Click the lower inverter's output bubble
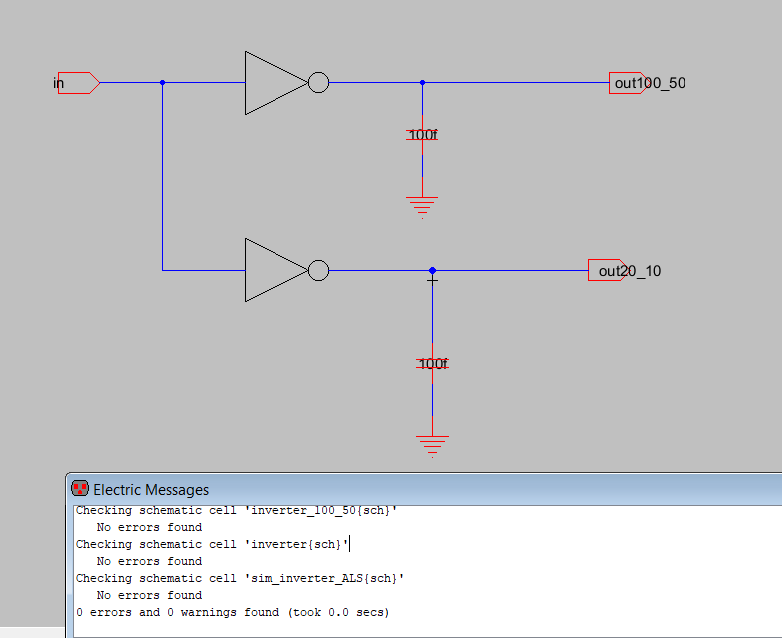782x638 pixels. click(318, 270)
